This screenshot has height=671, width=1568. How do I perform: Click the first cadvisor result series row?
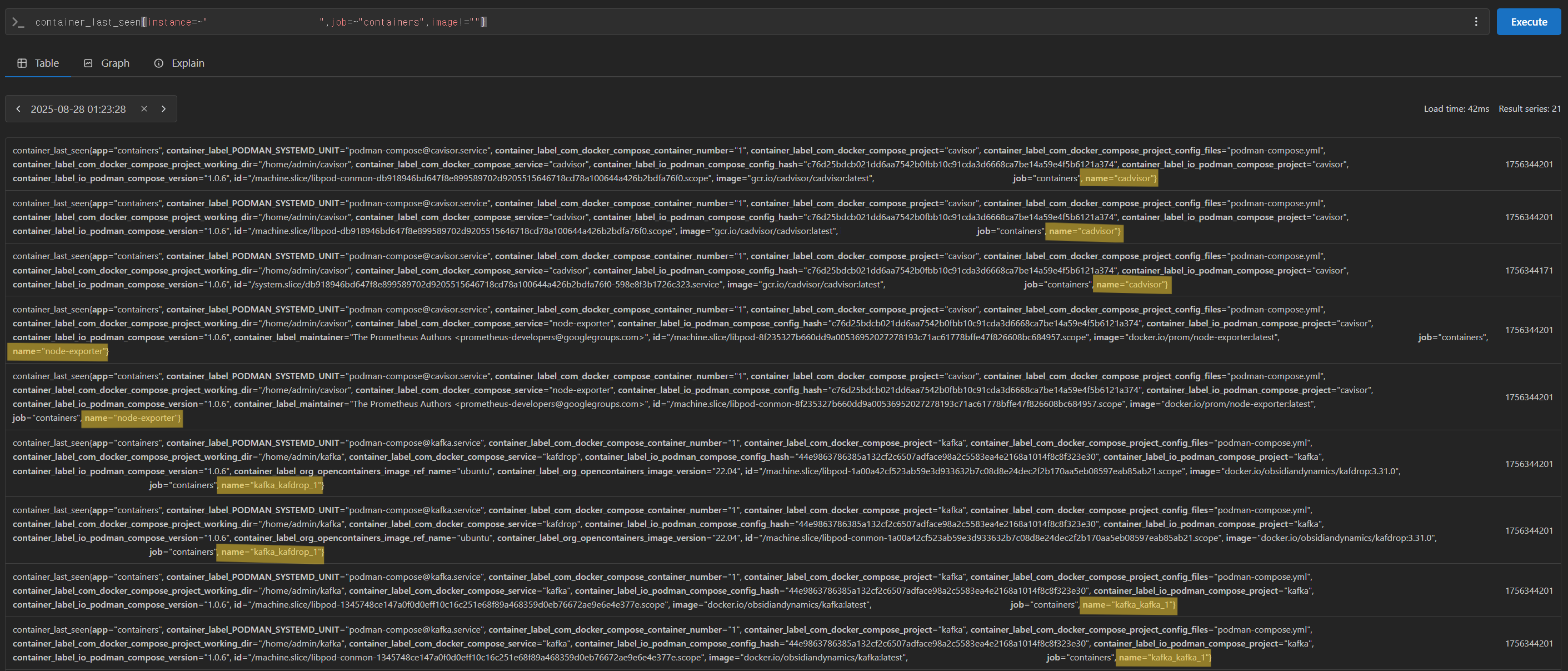pyautogui.click(x=731, y=164)
